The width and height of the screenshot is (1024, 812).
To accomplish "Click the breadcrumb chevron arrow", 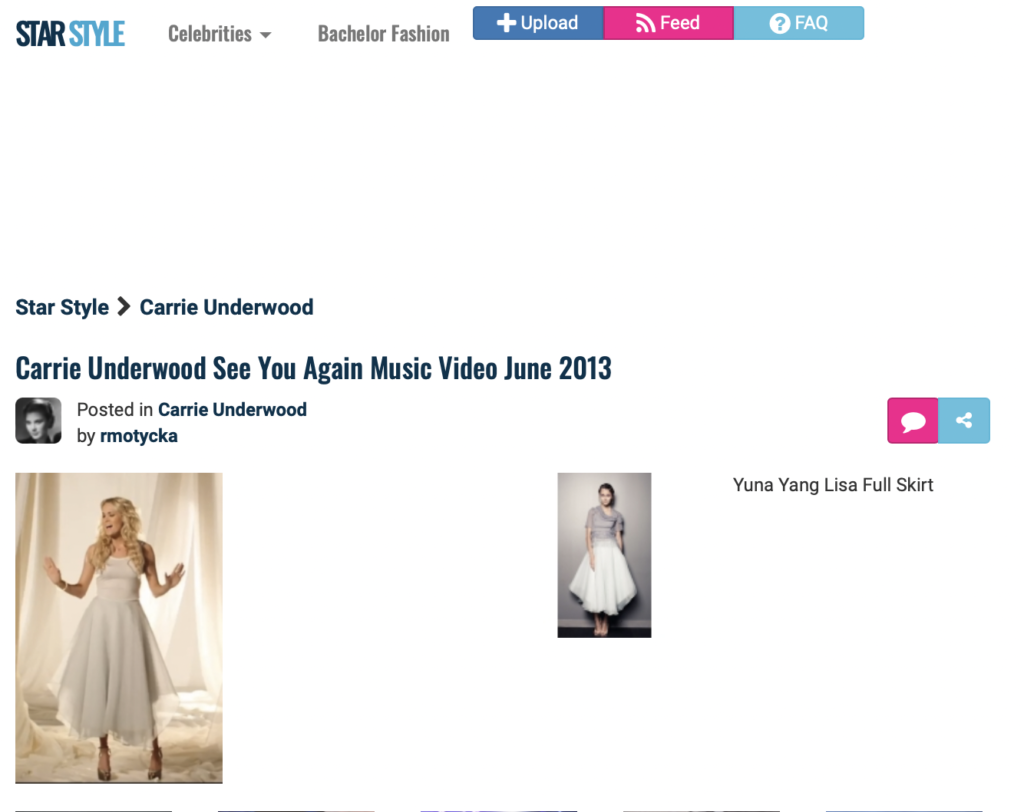I will point(124,307).
